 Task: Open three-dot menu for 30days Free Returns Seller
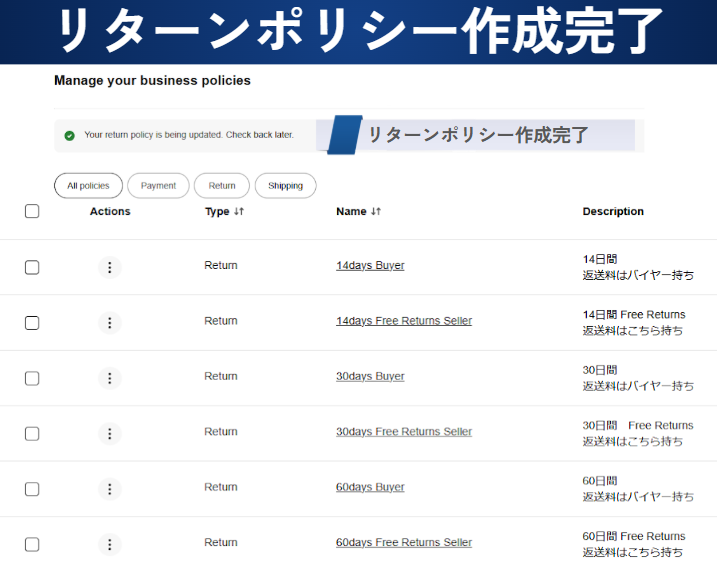(110, 434)
